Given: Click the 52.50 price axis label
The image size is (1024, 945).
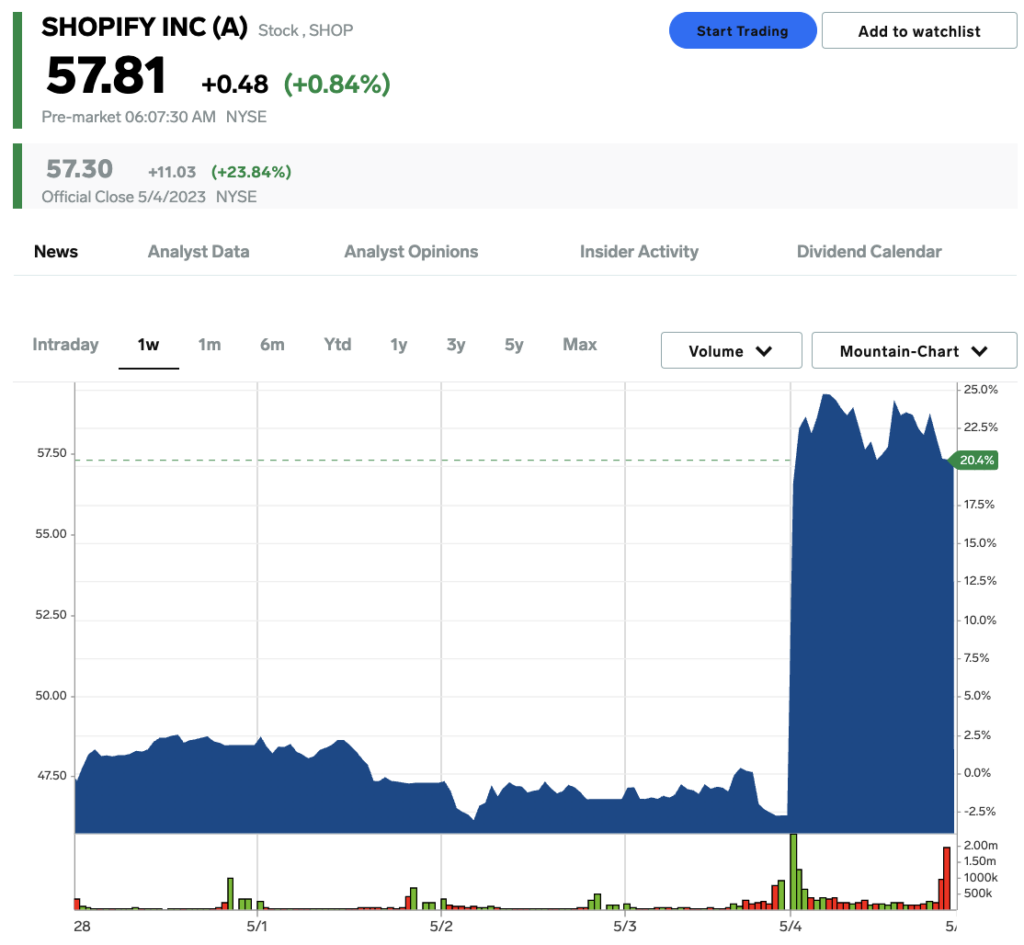Looking at the screenshot, I should 51,615.
